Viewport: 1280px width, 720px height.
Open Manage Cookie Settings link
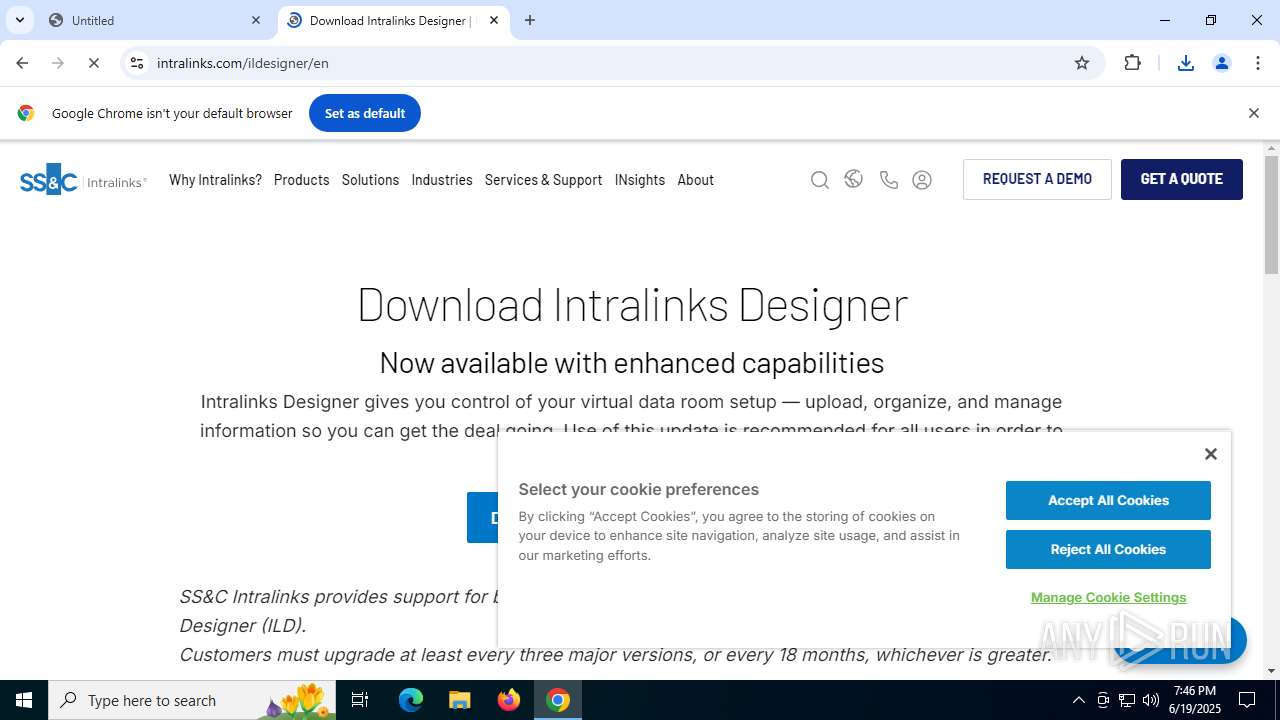[x=1108, y=597]
